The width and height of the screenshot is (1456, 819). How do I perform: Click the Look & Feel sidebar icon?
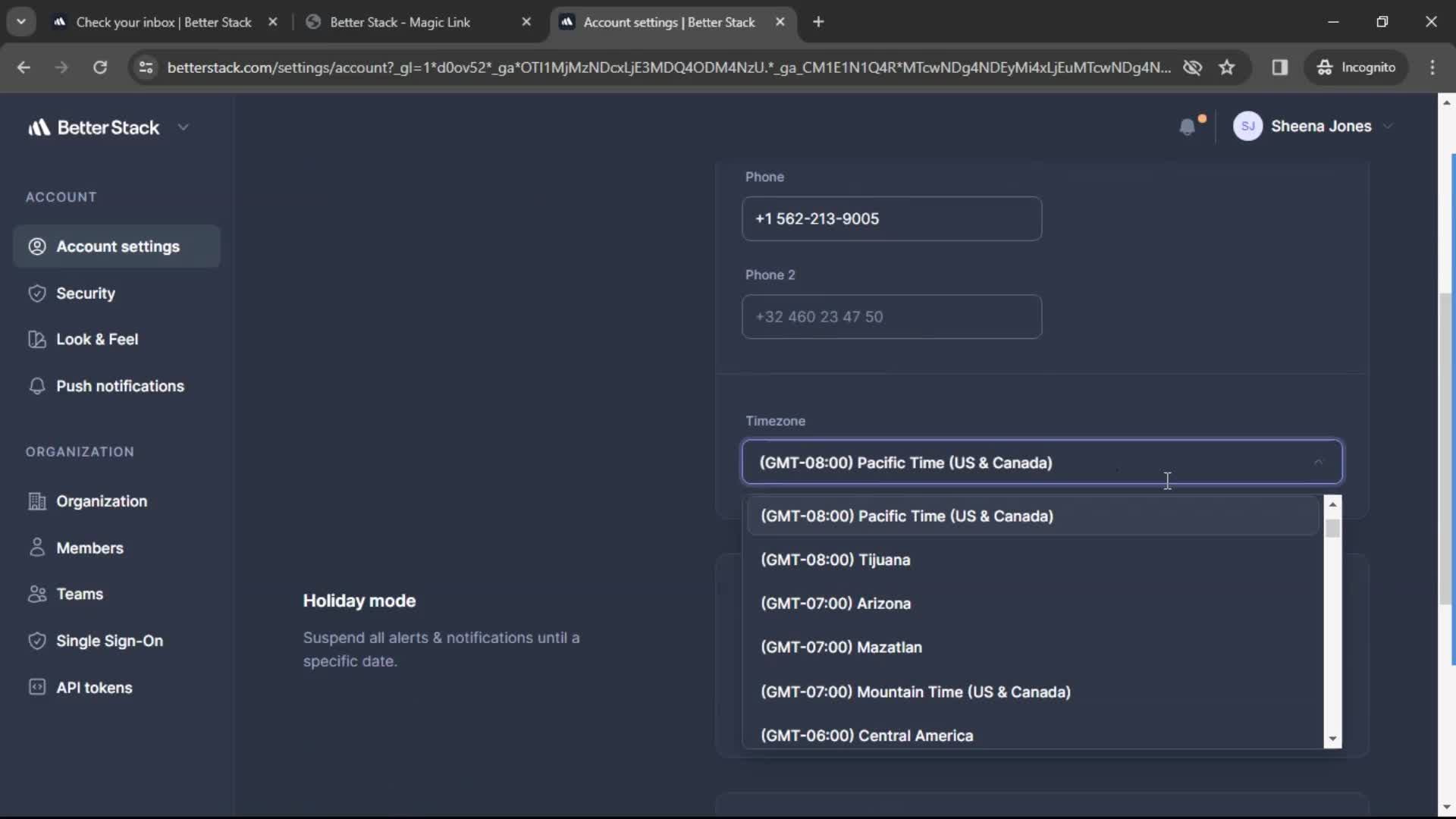36,339
